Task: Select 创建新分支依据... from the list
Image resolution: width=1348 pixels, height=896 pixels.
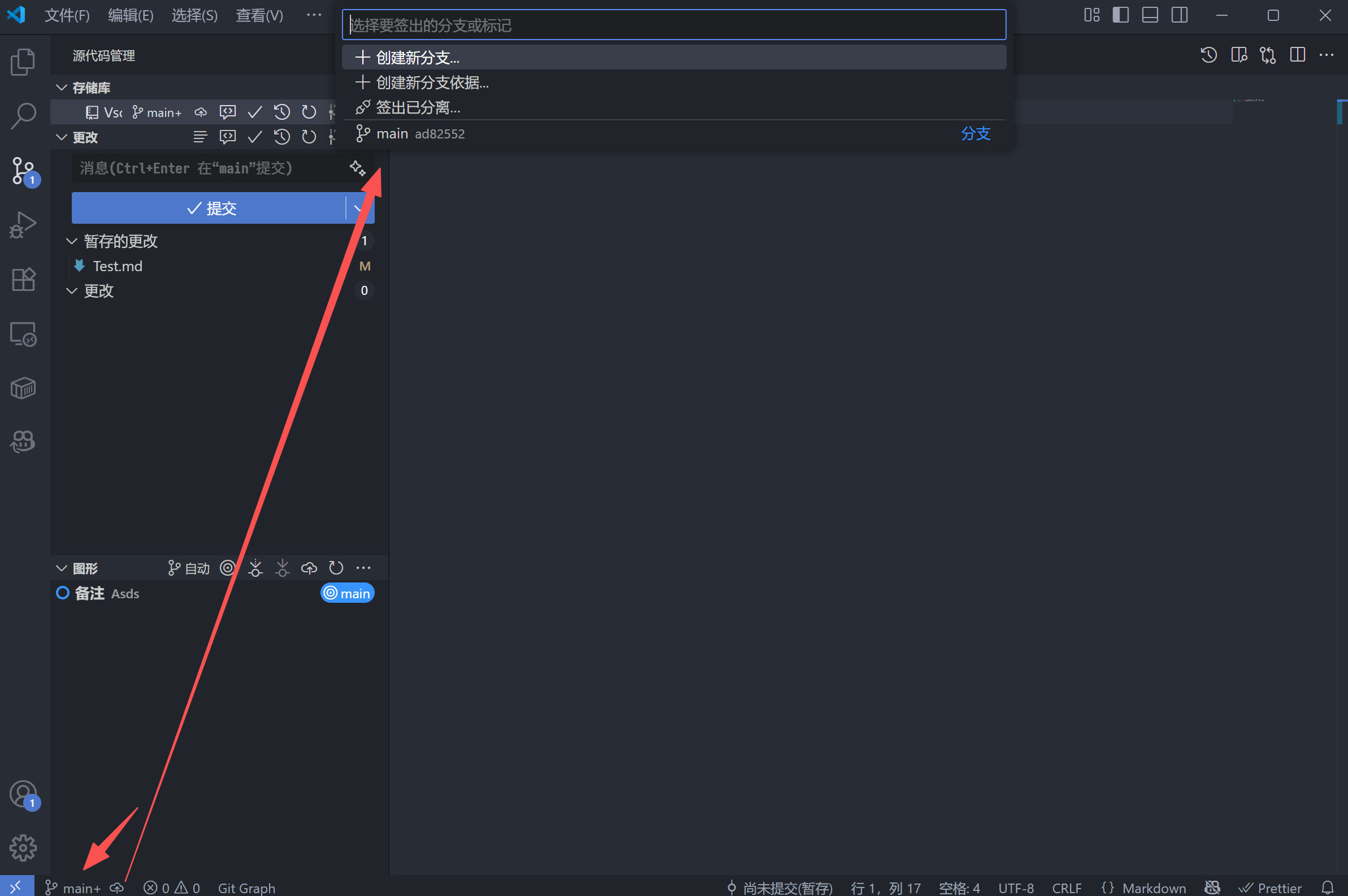Action: 432,83
